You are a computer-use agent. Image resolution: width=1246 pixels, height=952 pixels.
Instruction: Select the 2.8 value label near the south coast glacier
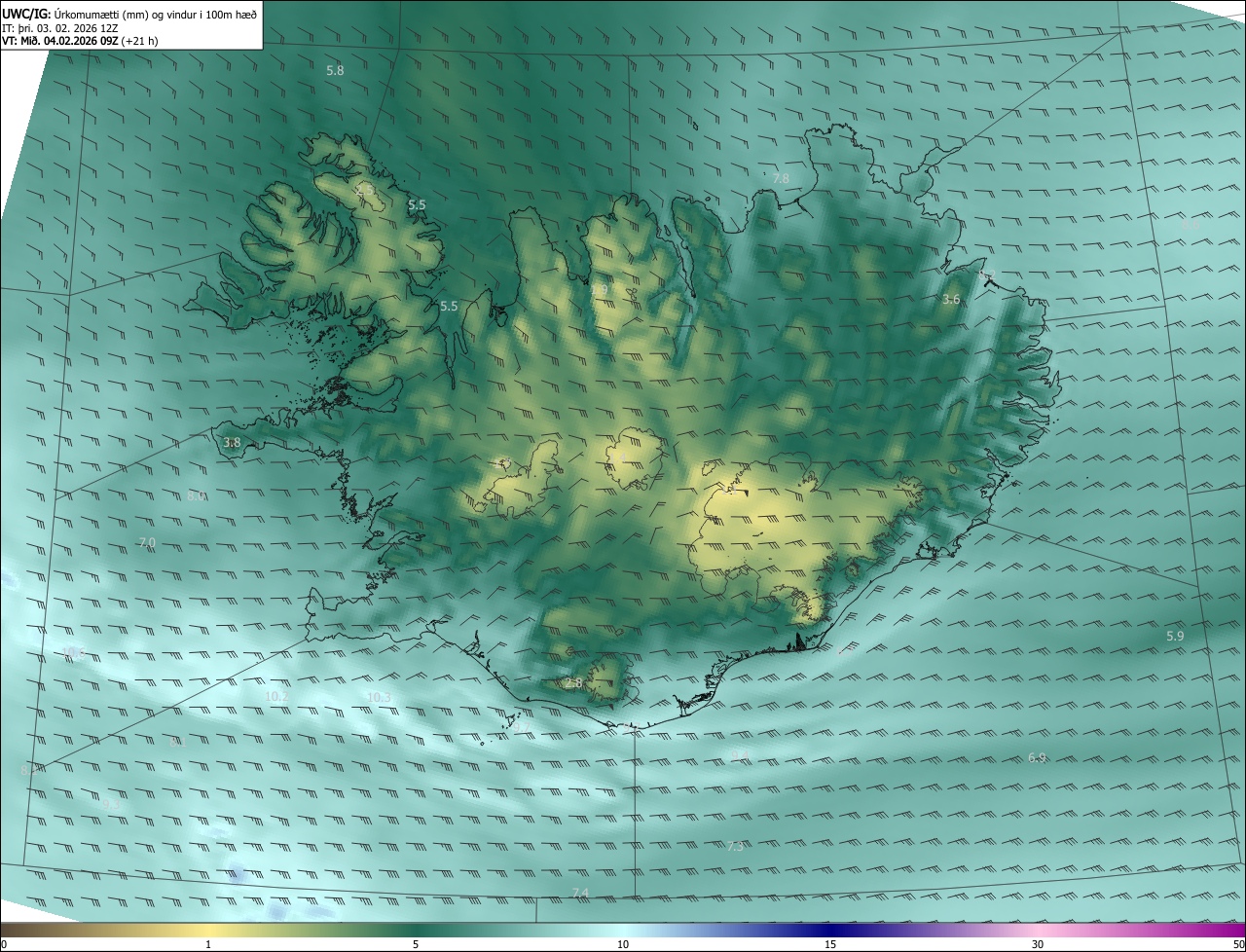pyautogui.click(x=573, y=683)
